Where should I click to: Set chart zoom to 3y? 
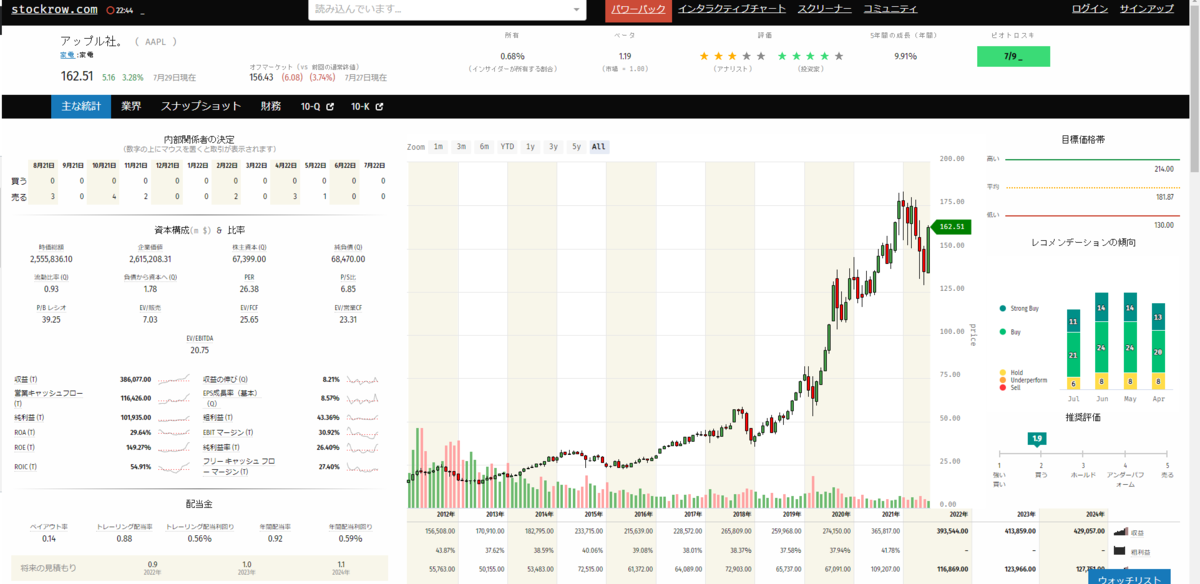click(553, 147)
